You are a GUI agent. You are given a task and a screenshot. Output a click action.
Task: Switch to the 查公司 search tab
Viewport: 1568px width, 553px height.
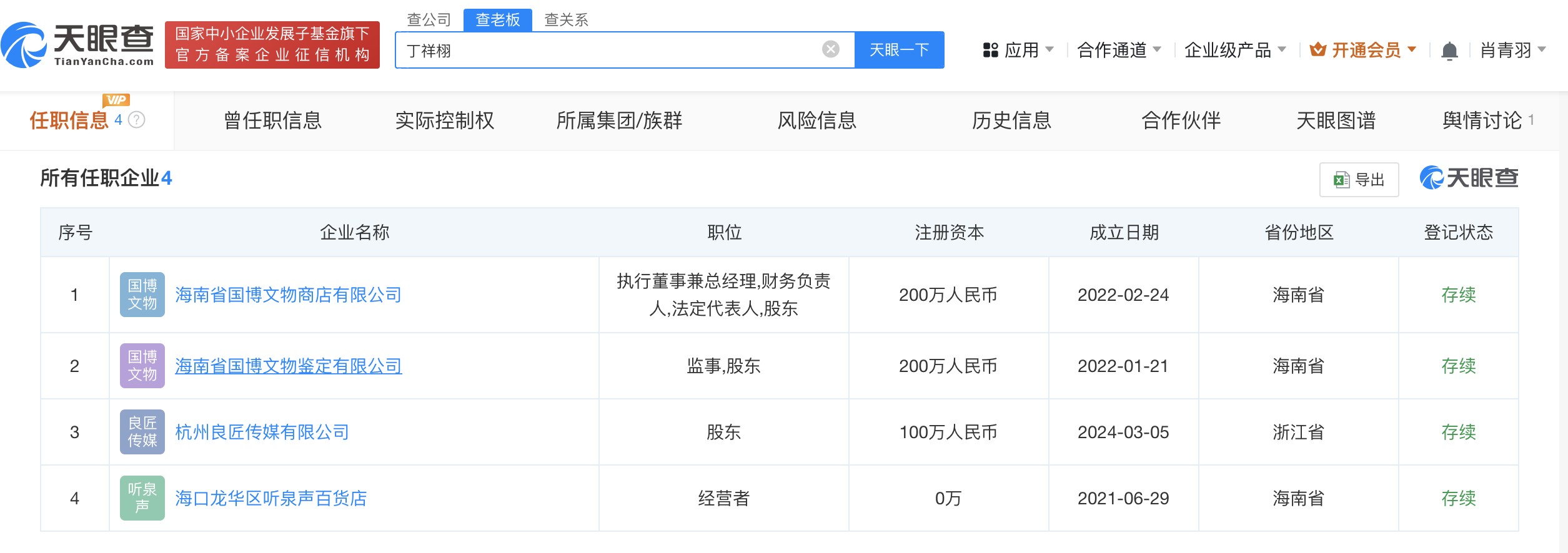click(429, 20)
